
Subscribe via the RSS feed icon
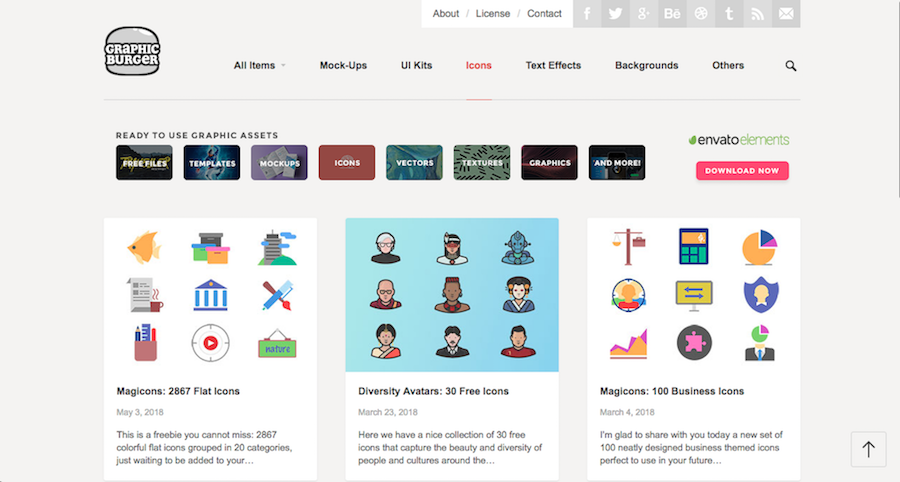[x=758, y=14]
